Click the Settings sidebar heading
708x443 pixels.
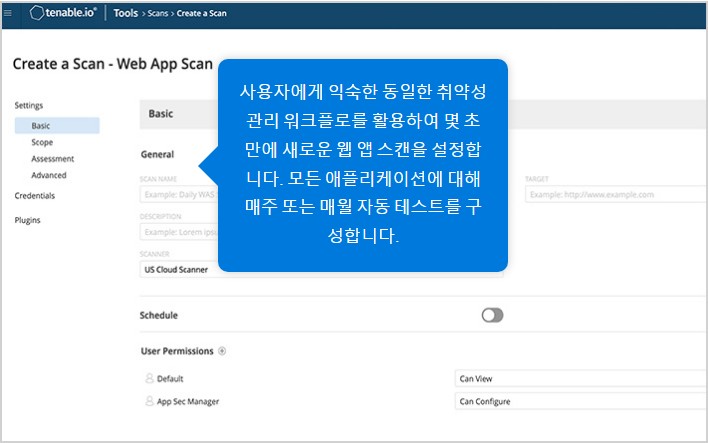(29, 106)
